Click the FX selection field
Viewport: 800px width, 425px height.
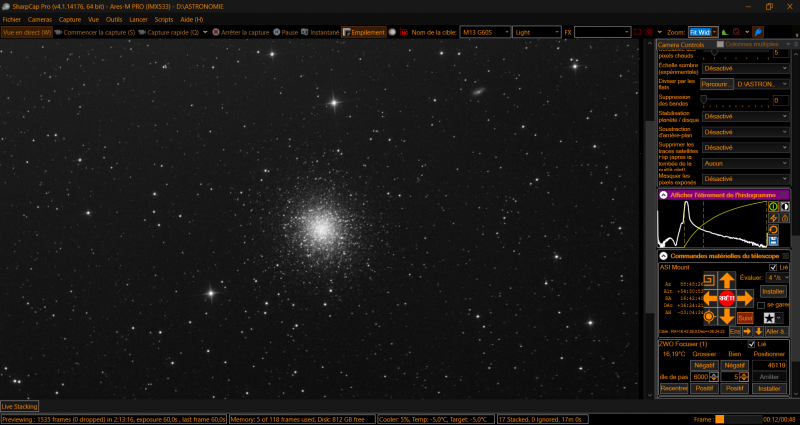pos(603,32)
